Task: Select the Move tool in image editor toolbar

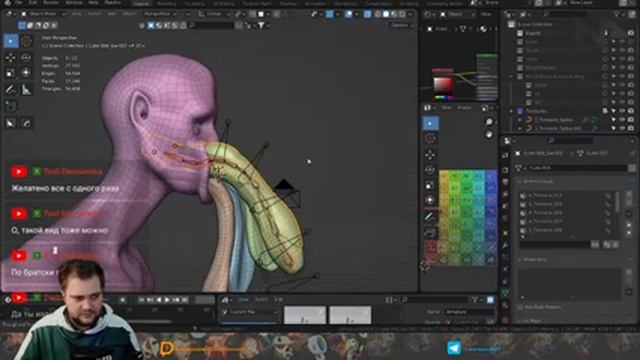Action: pyautogui.click(x=430, y=155)
